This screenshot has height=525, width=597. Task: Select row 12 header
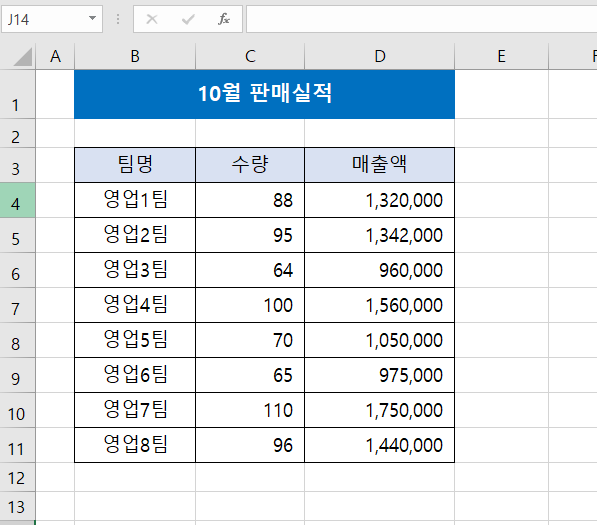click(x=18, y=477)
